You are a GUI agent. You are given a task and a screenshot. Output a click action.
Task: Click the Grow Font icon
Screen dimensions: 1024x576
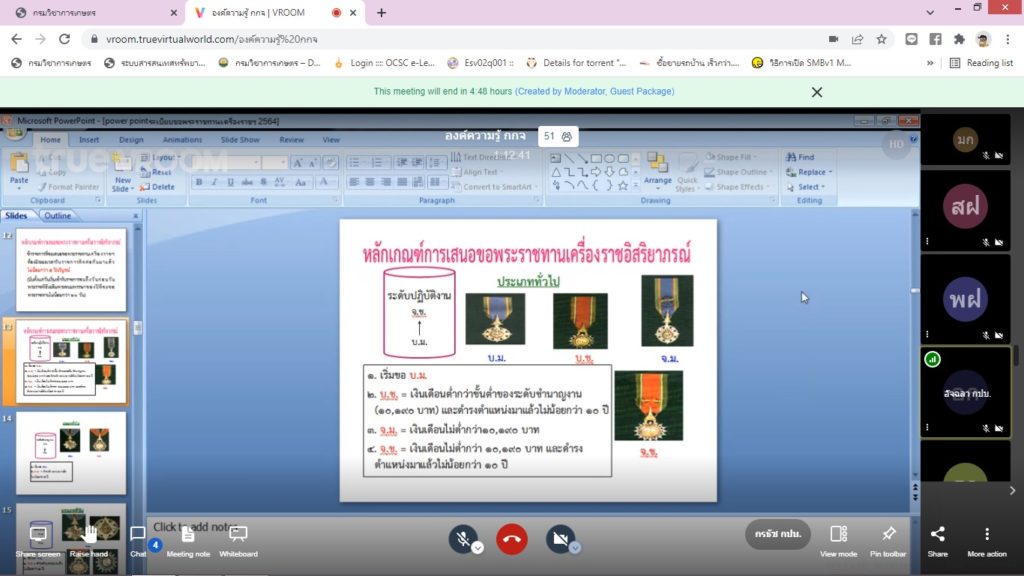click(x=297, y=163)
